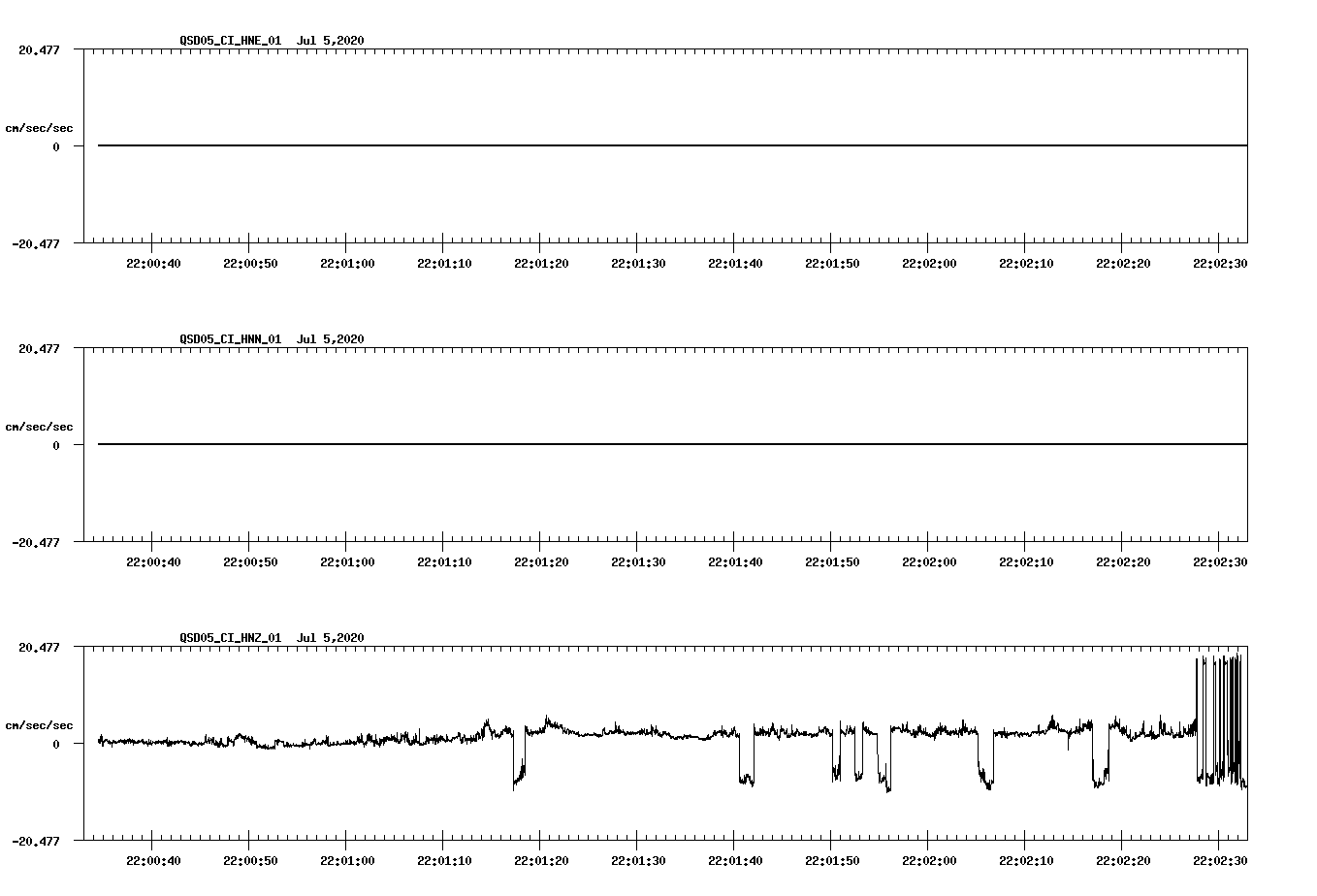The width and height of the screenshot is (1317, 896).
Task: Click the 22:02:30 tick label under HNE chart
Action: click(x=1220, y=263)
